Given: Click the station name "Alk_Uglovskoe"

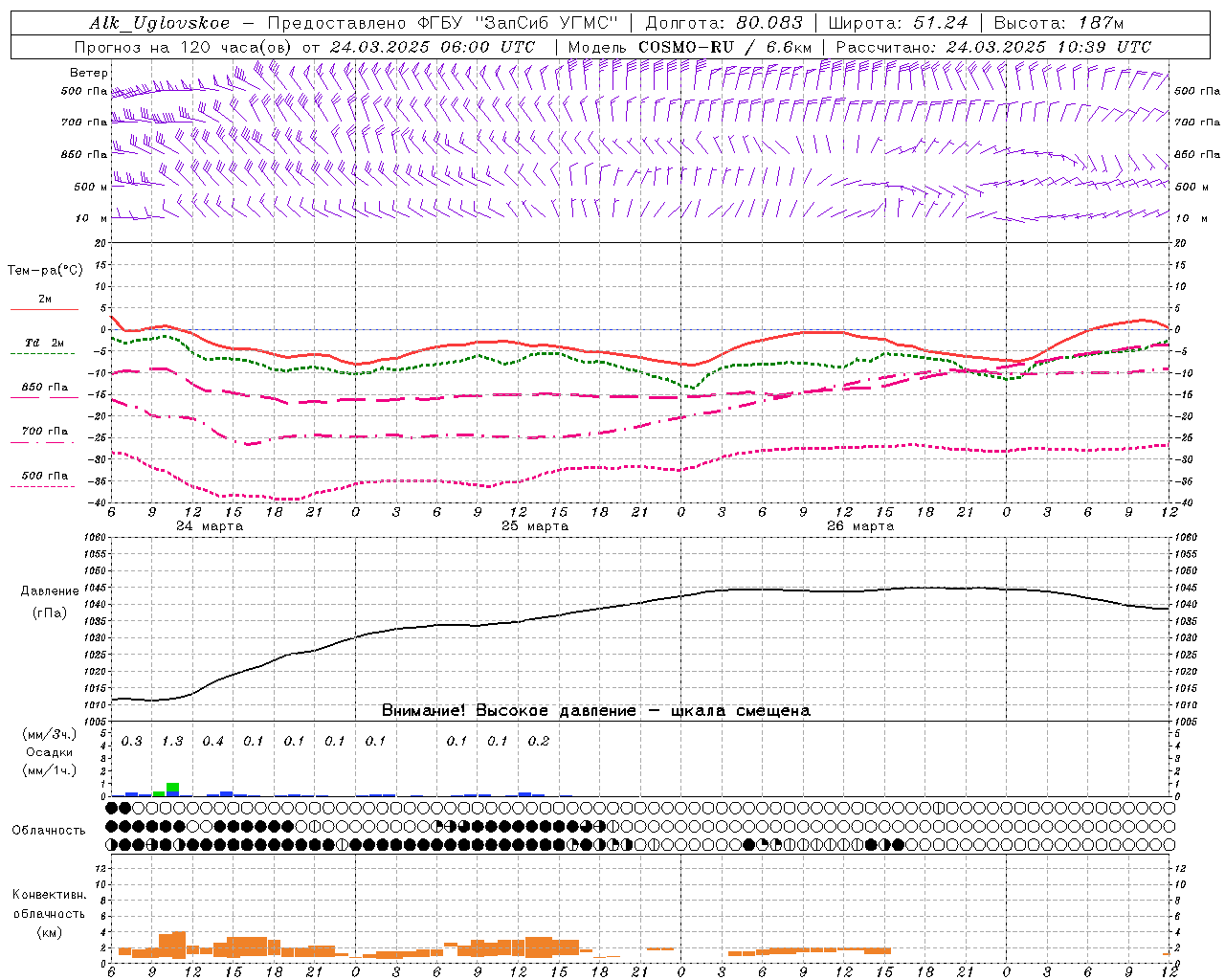Looking at the screenshot, I should click(x=160, y=23).
